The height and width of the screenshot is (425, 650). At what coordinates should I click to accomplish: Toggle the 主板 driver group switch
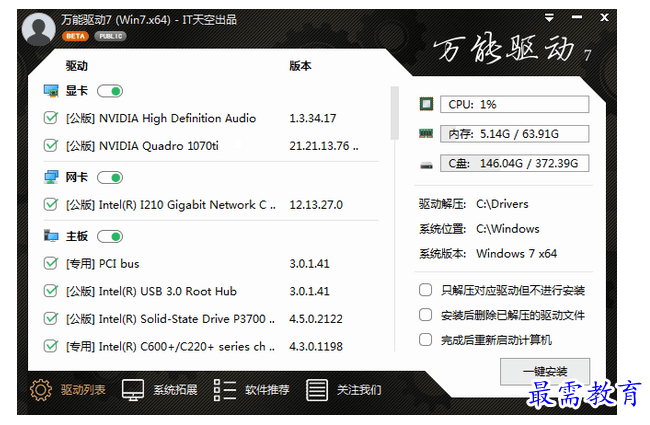pos(110,236)
